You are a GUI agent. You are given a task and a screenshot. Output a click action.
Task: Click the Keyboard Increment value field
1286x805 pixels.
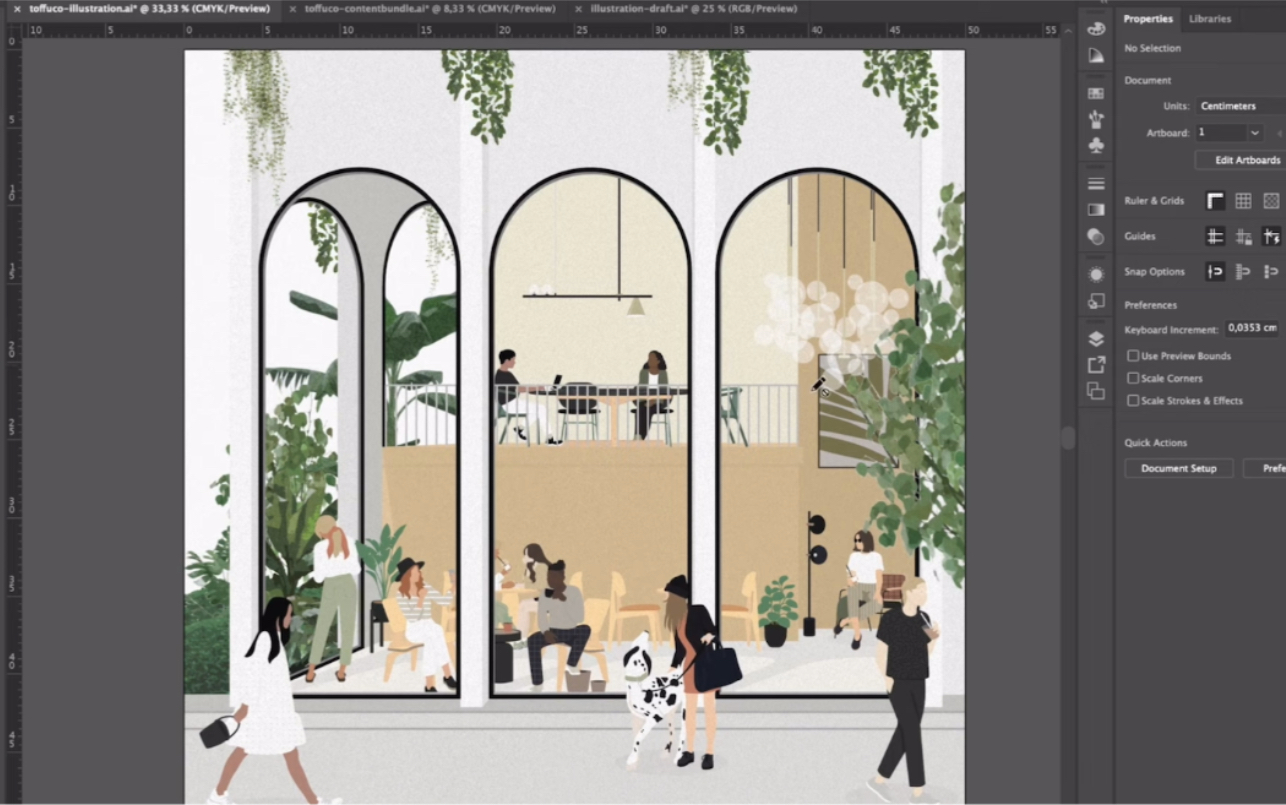(x=1254, y=329)
